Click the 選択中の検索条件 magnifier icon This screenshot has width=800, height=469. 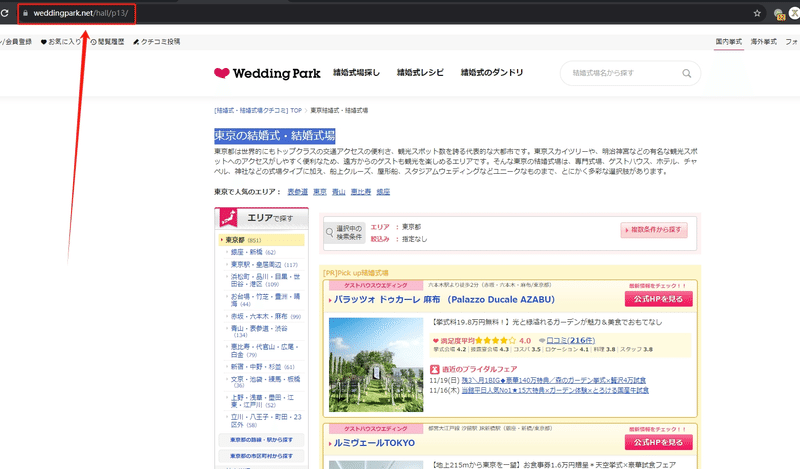click(x=330, y=233)
